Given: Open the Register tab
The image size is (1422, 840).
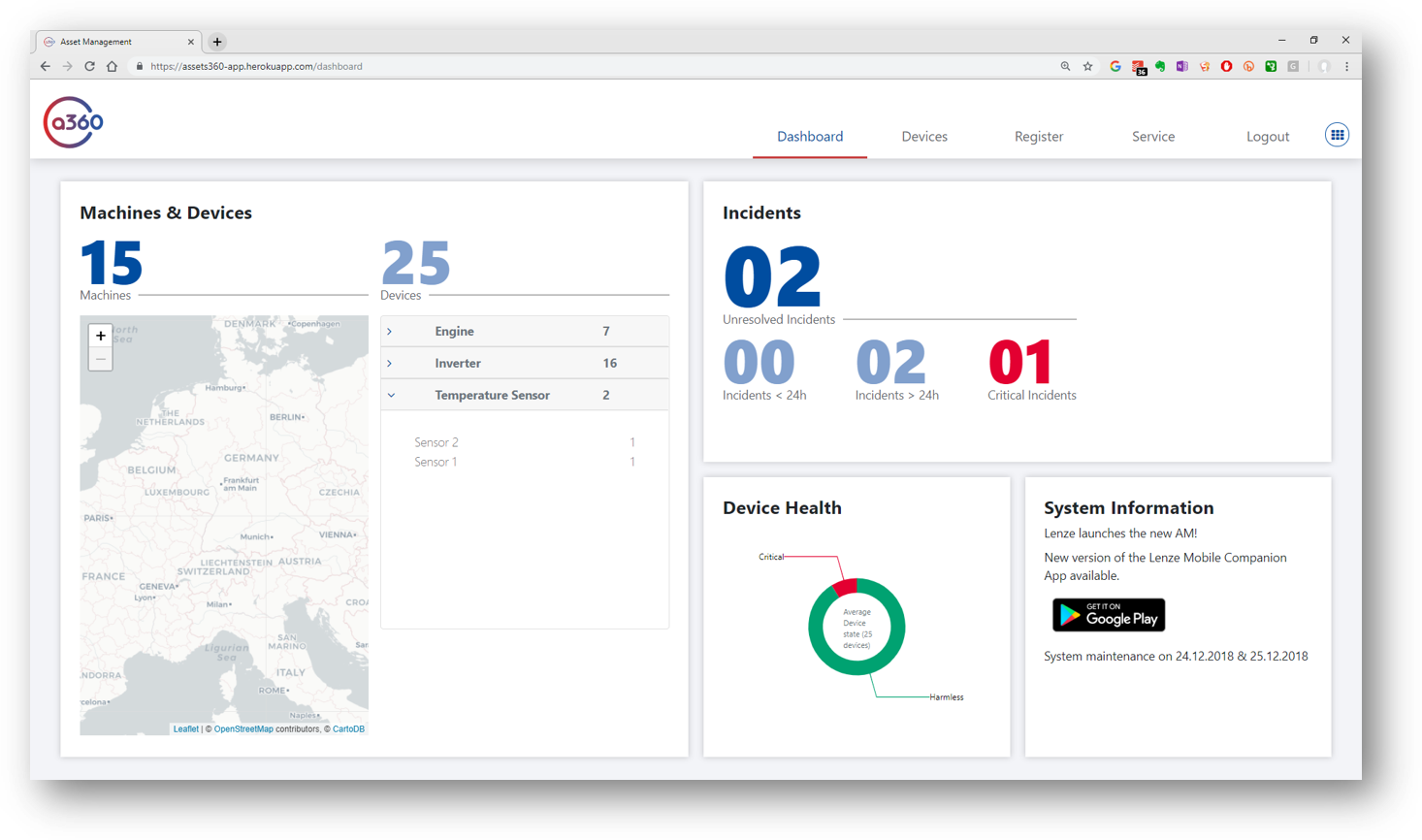Looking at the screenshot, I should click(x=1038, y=137).
